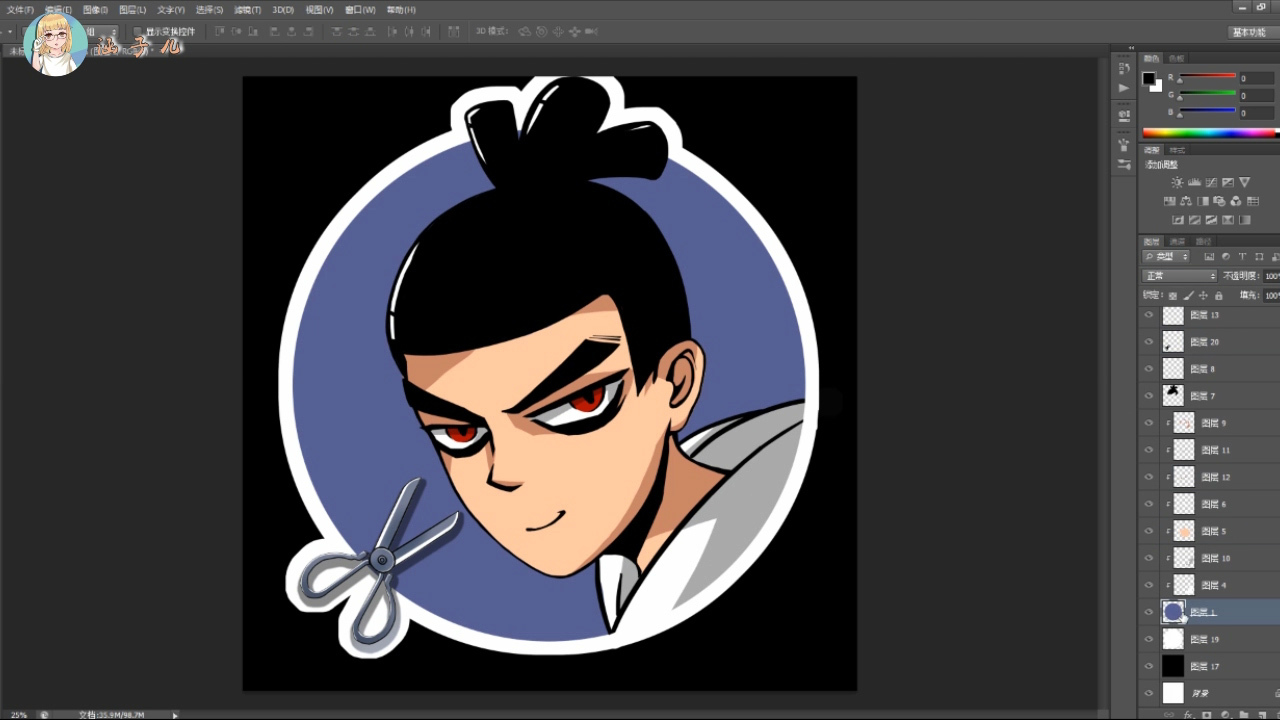Add Invert adjustment icon
The height and width of the screenshot is (720, 1280).
coord(1178,220)
